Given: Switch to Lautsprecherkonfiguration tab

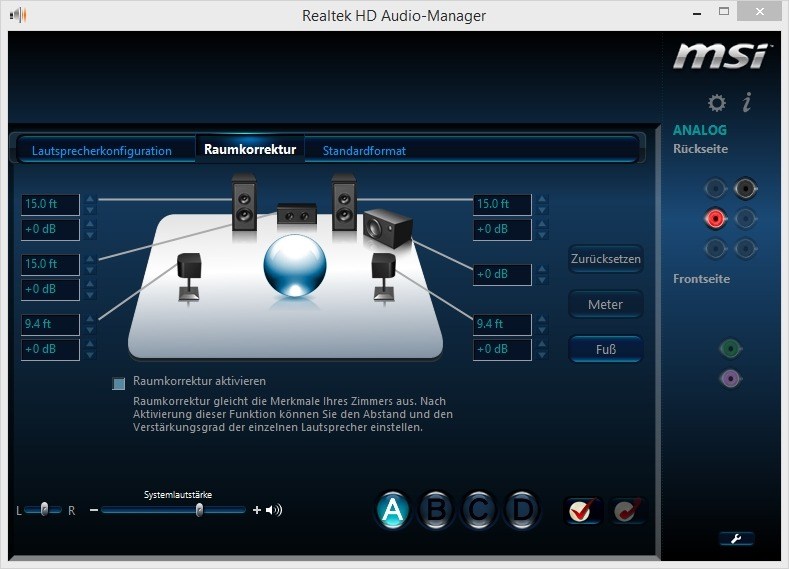Looking at the screenshot, I should point(102,150).
